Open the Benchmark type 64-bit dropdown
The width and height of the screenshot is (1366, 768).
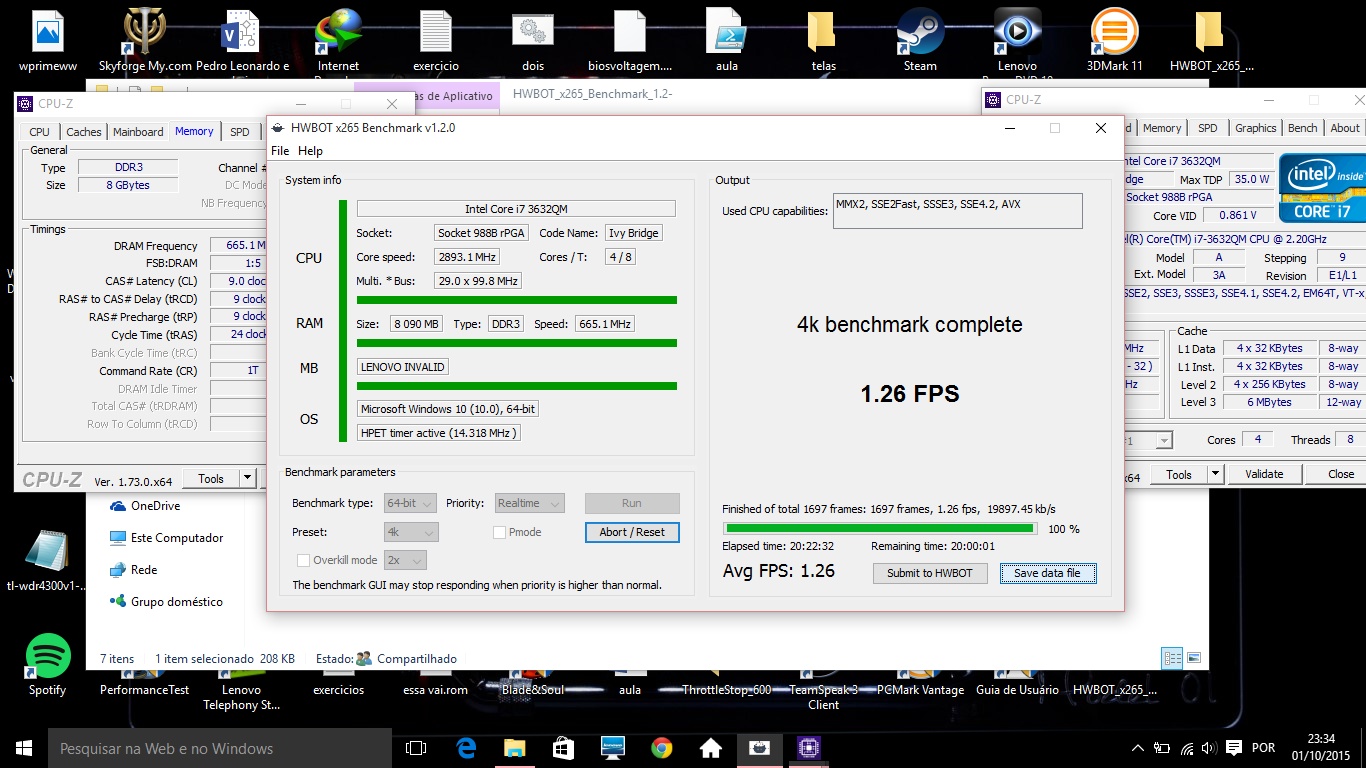pos(411,503)
